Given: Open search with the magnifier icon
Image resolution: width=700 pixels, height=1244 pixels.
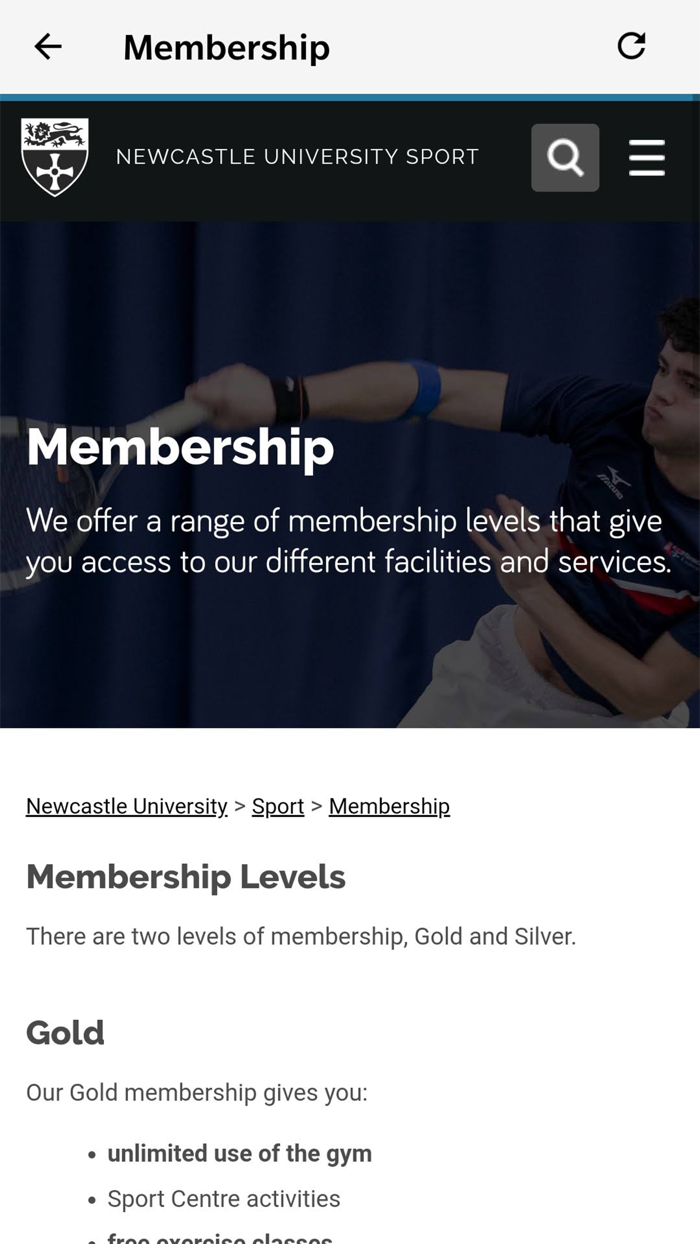Looking at the screenshot, I should [x=565, y=157].
